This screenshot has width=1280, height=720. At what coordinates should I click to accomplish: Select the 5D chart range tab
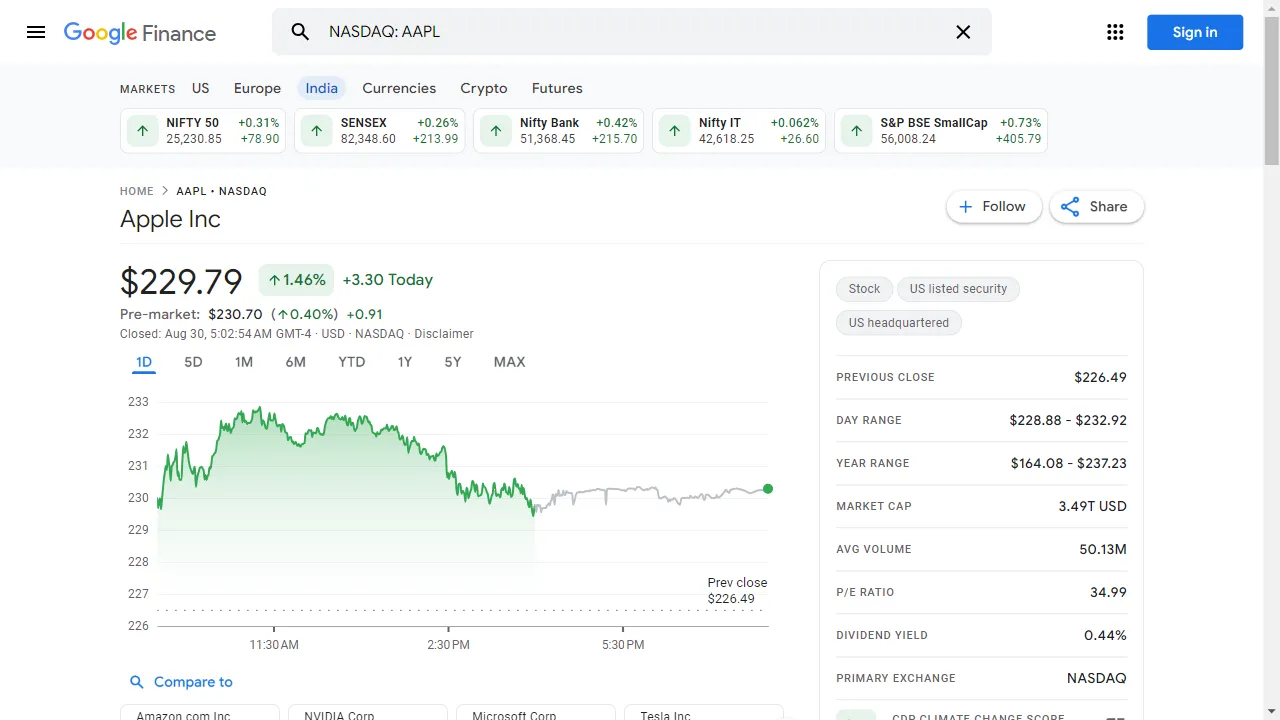pyautogui.click(x=193, y=362)
